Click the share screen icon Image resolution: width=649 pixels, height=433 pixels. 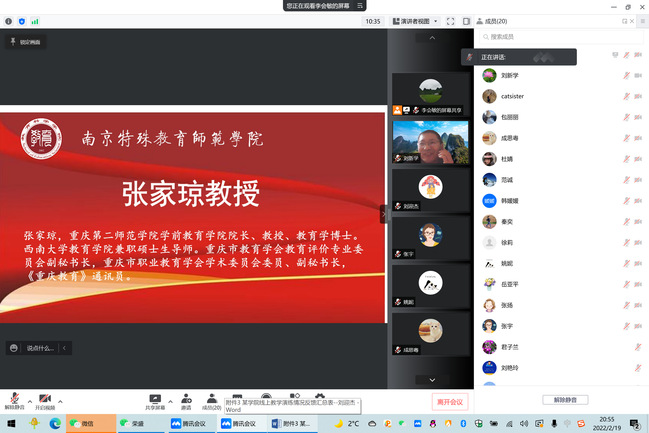[155, 399]
